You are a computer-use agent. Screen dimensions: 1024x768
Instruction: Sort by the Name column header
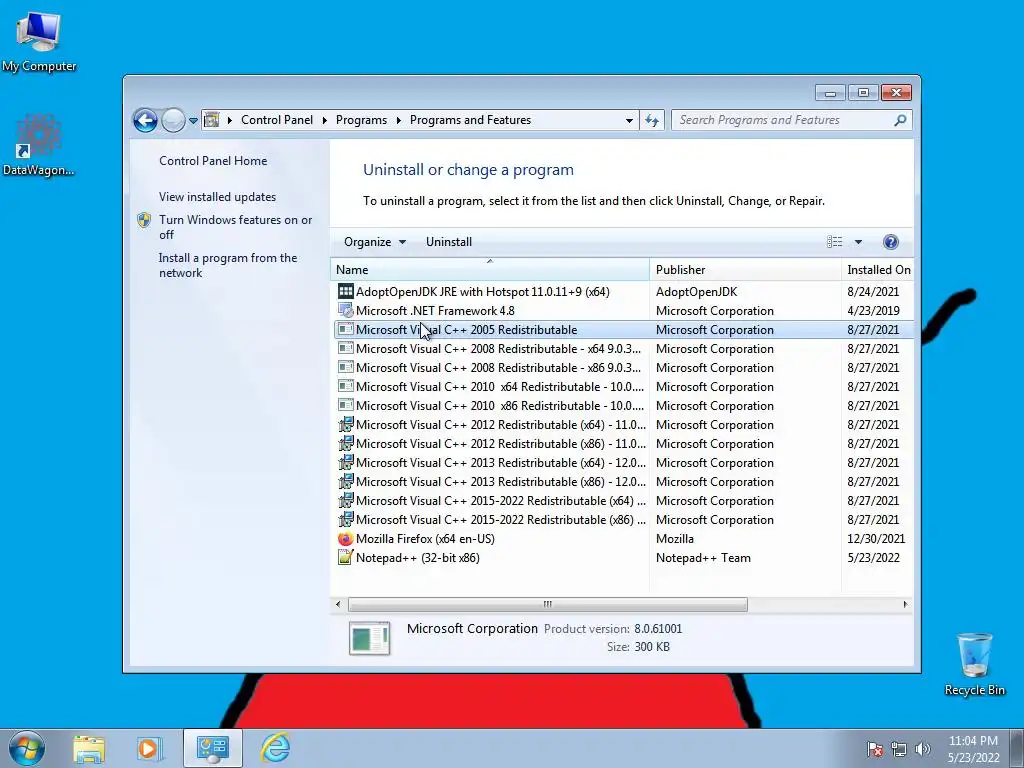(490, 269)
